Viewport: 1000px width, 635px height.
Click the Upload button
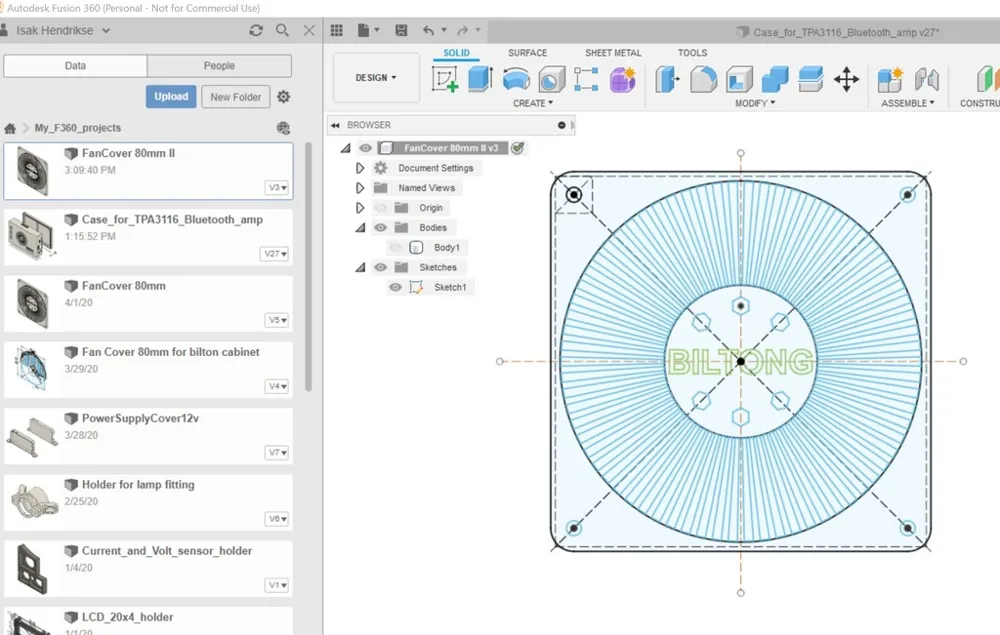(171, 96)
